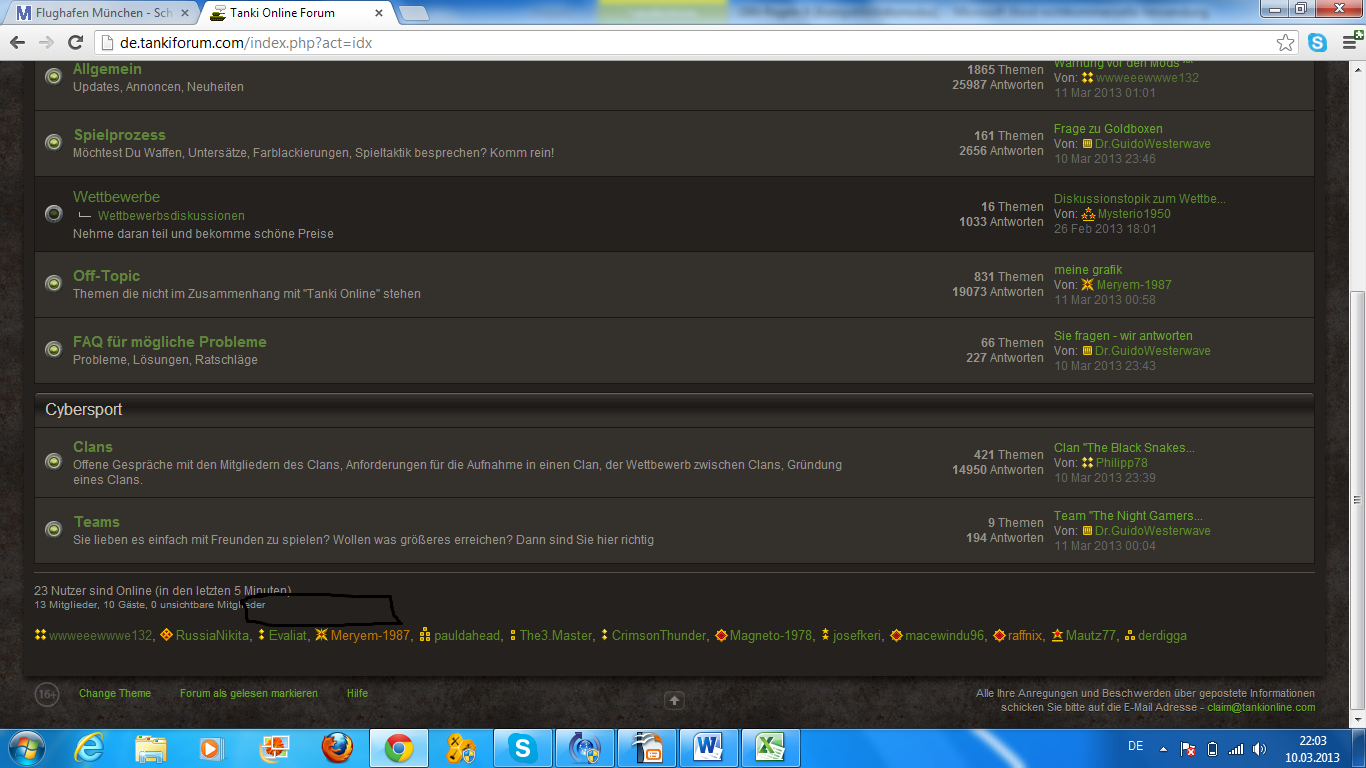
Task: Open the Wettbewerbsdiskussionen subforum
Action: coord(171,216)
